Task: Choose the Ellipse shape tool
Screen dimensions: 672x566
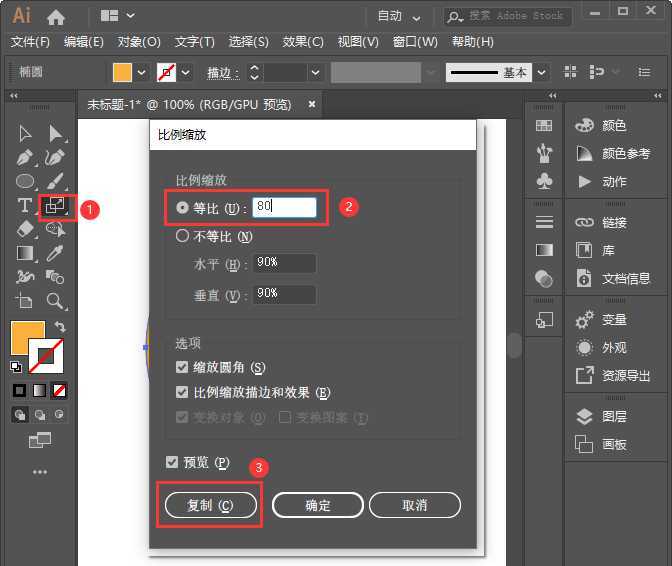Action: click(25, 181)
